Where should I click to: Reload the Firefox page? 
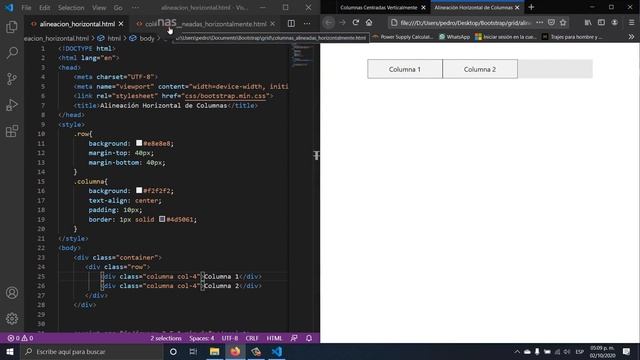[x=356, y=23]
